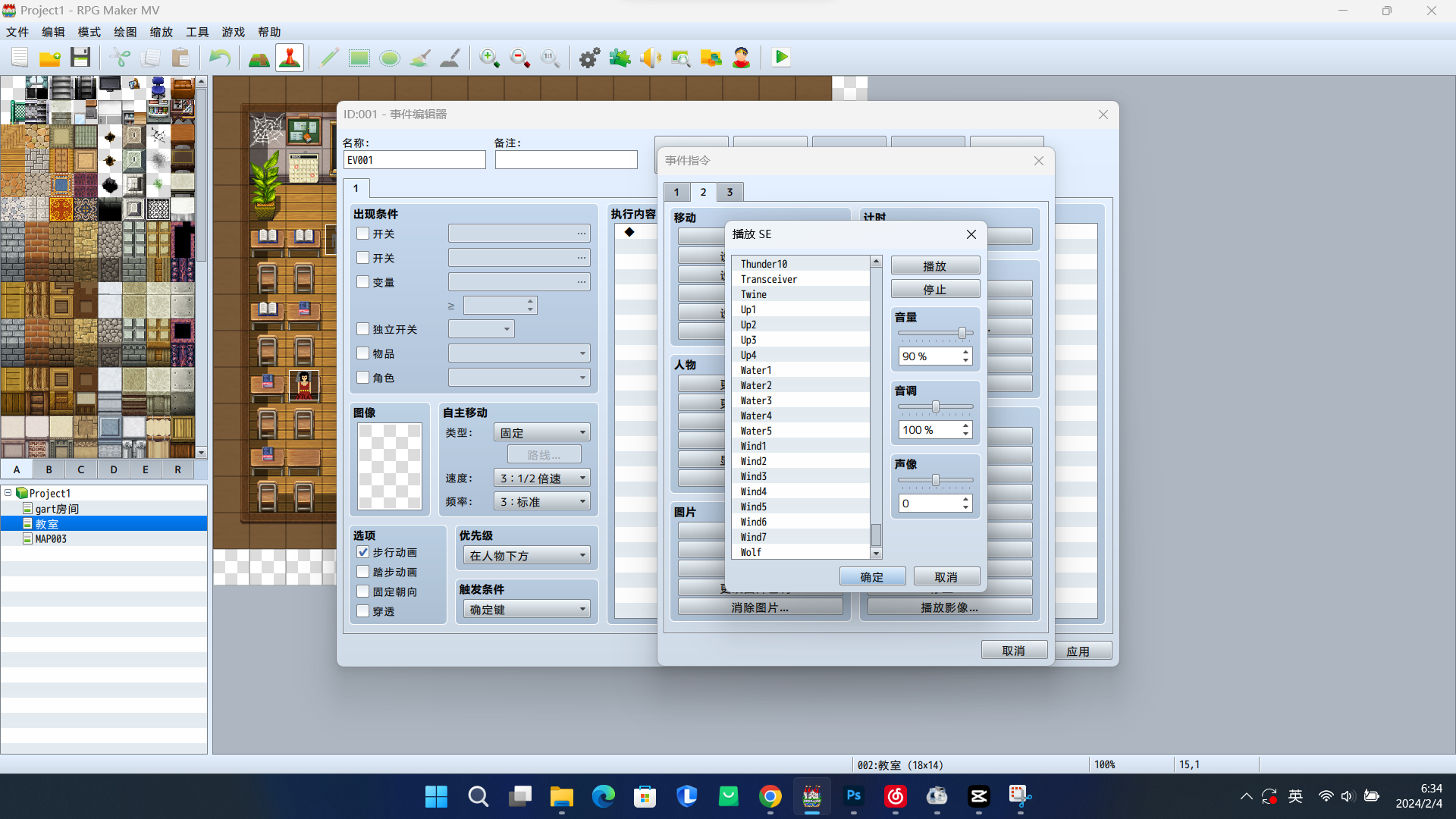The height and width of the screenshot is (819, 1456).
Task: Select the Ellipse drawing tool
Action: click(390, 58)
